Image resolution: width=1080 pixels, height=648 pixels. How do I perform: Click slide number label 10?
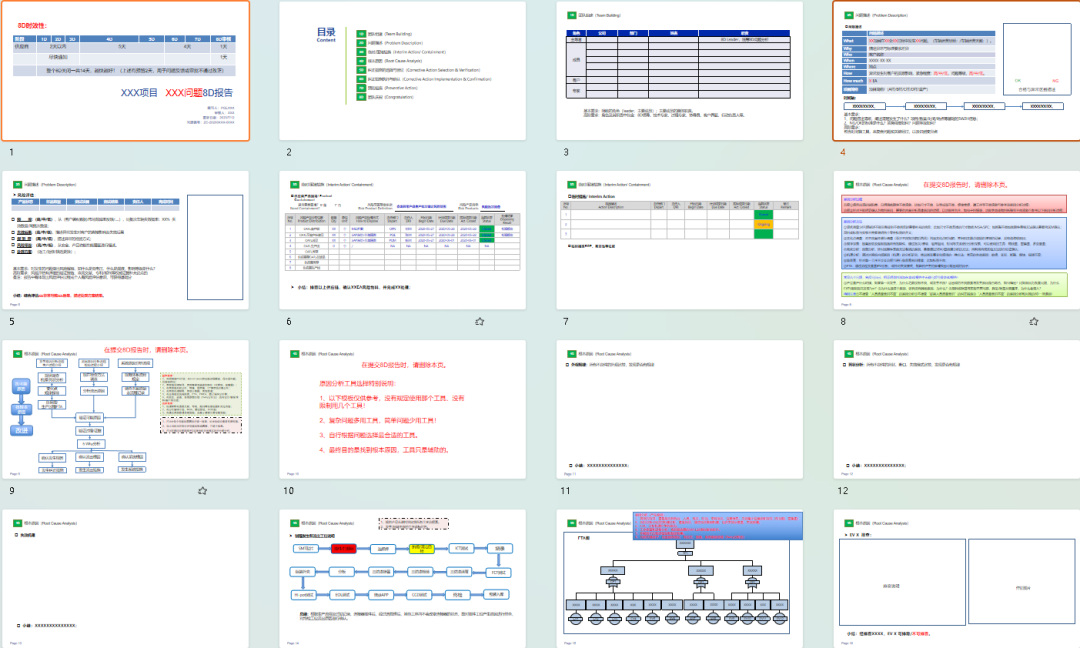(289, 491)
